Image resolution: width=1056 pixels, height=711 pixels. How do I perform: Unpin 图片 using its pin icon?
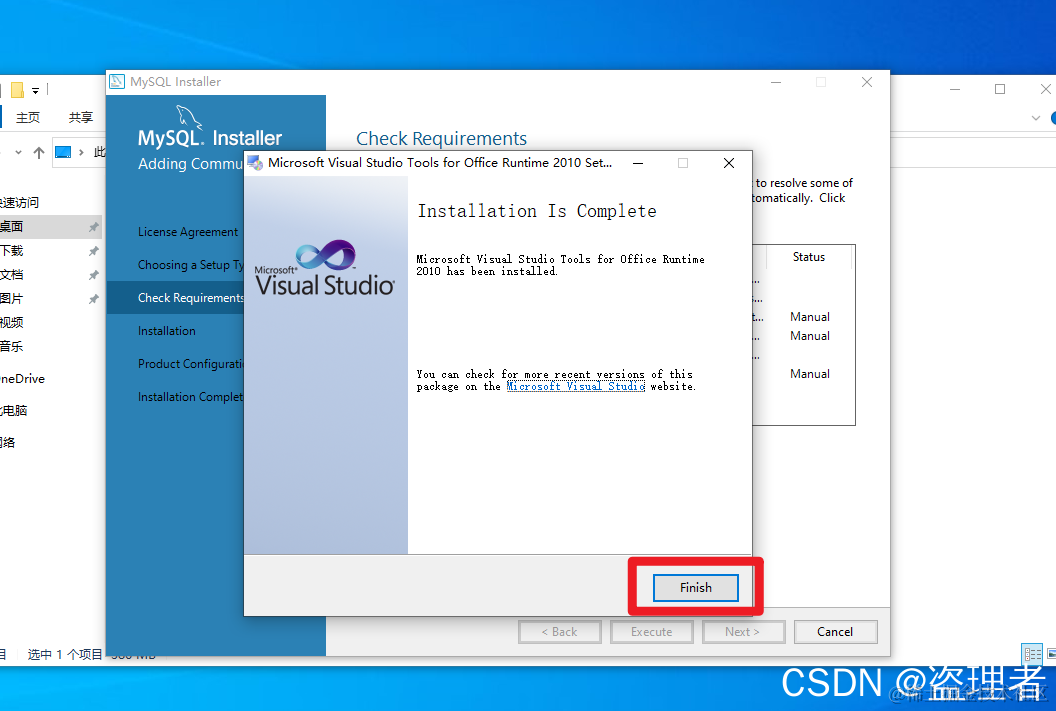[x=94, y=299]
